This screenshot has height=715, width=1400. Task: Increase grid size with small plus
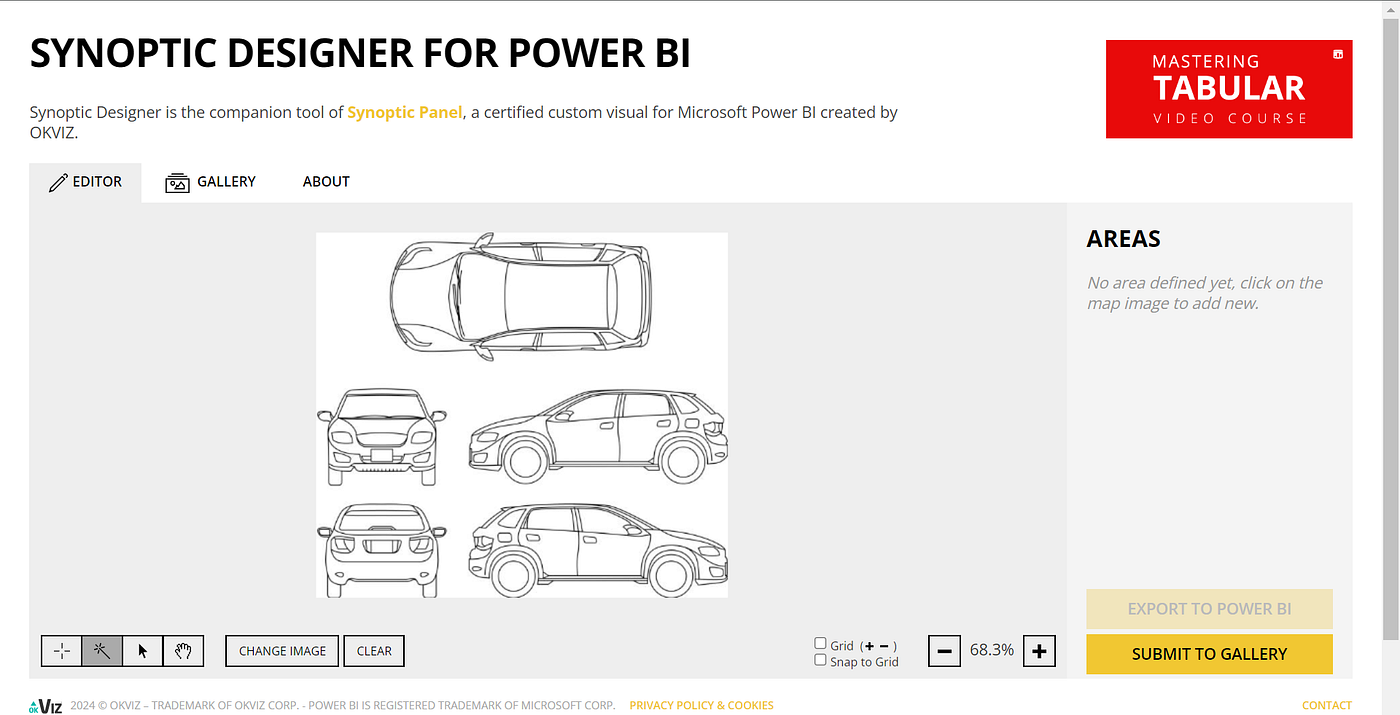(x=869, y=646)
